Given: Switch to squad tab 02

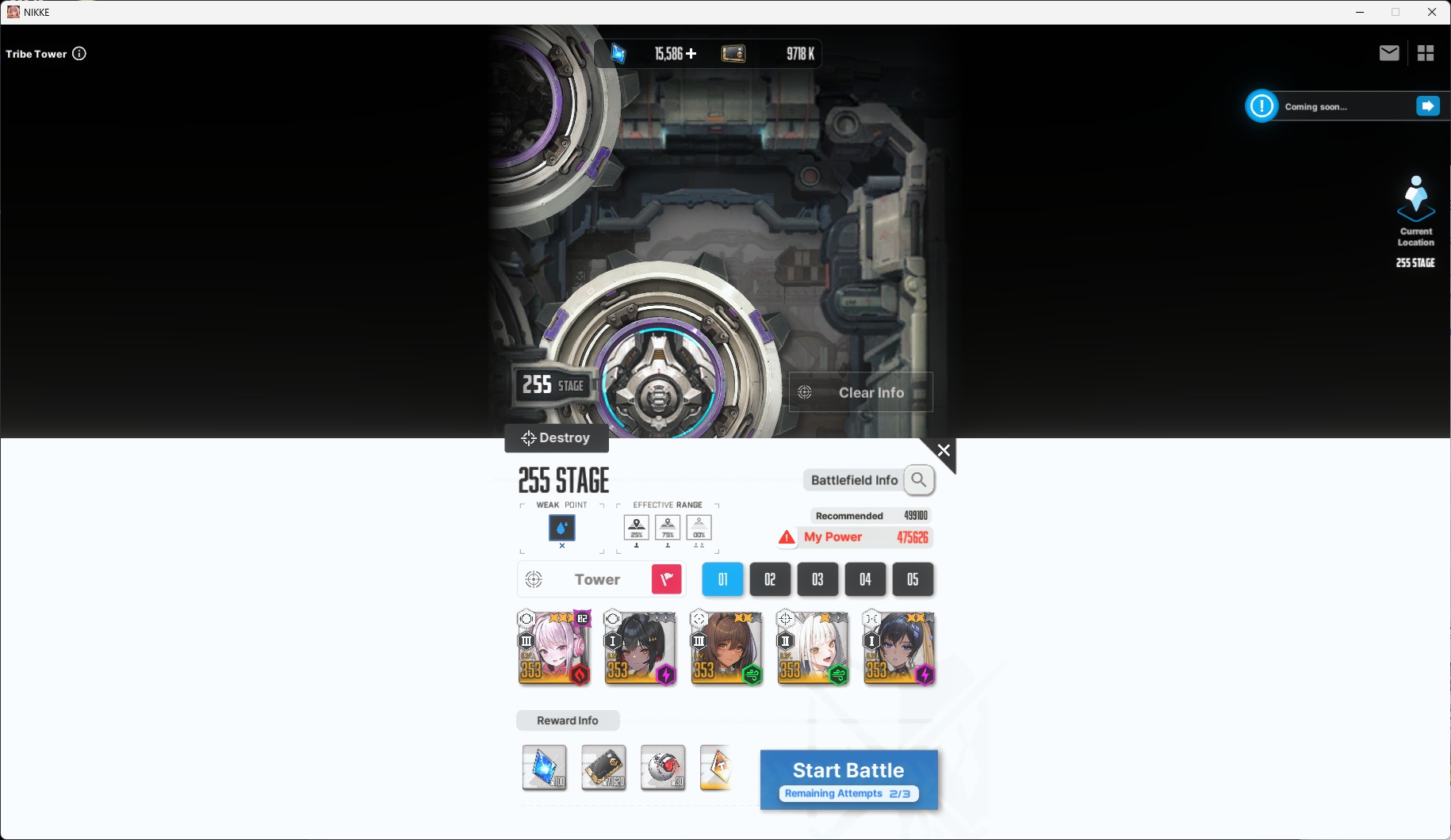Looking at the screenshot, I should click(x=770, y=579).
